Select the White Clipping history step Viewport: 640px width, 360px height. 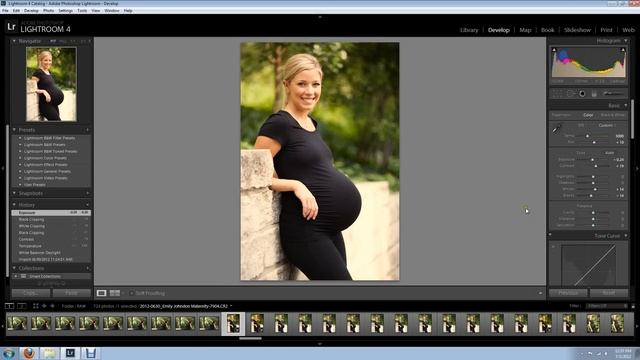(x=51, y=226)
